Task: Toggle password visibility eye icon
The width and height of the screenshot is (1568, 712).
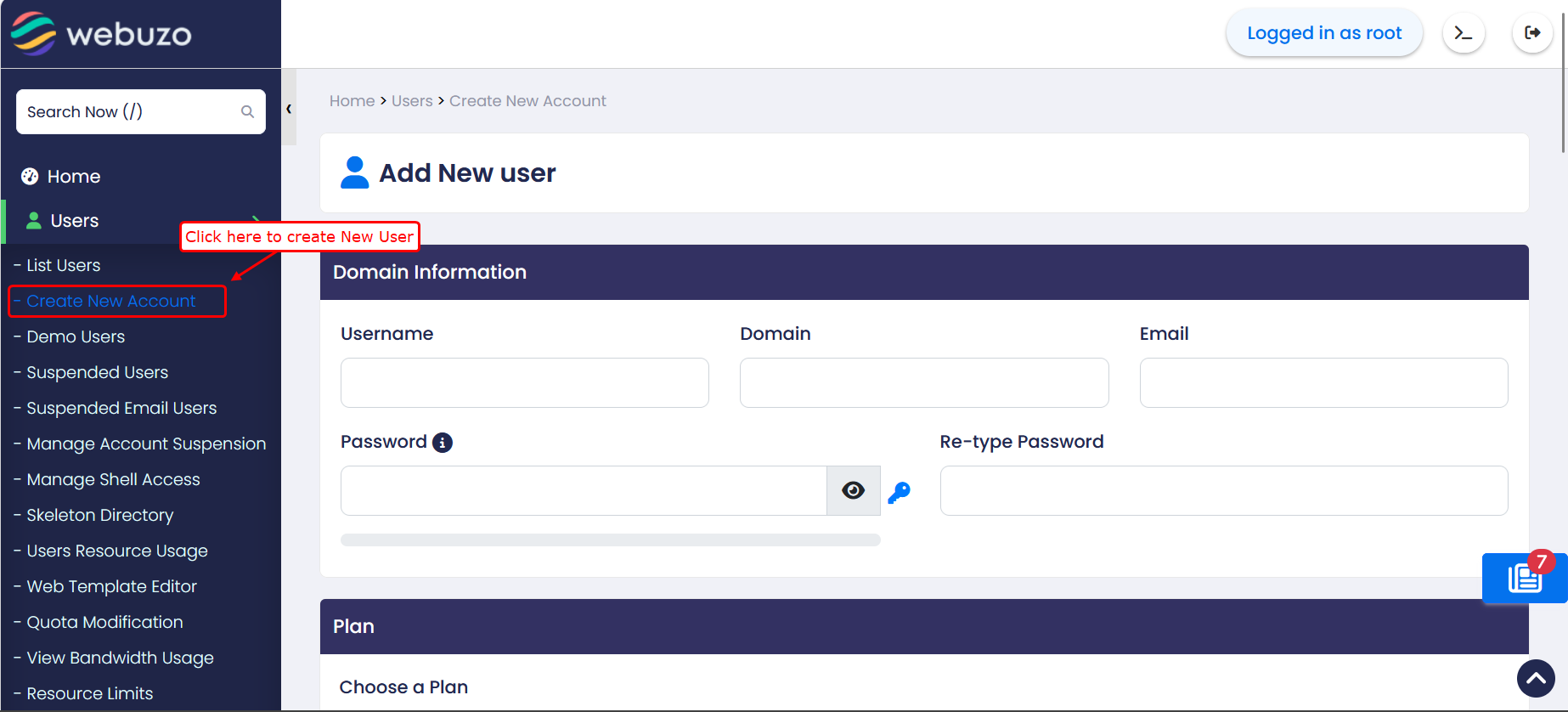Action: pyautogui.click(x=853, y=490)
